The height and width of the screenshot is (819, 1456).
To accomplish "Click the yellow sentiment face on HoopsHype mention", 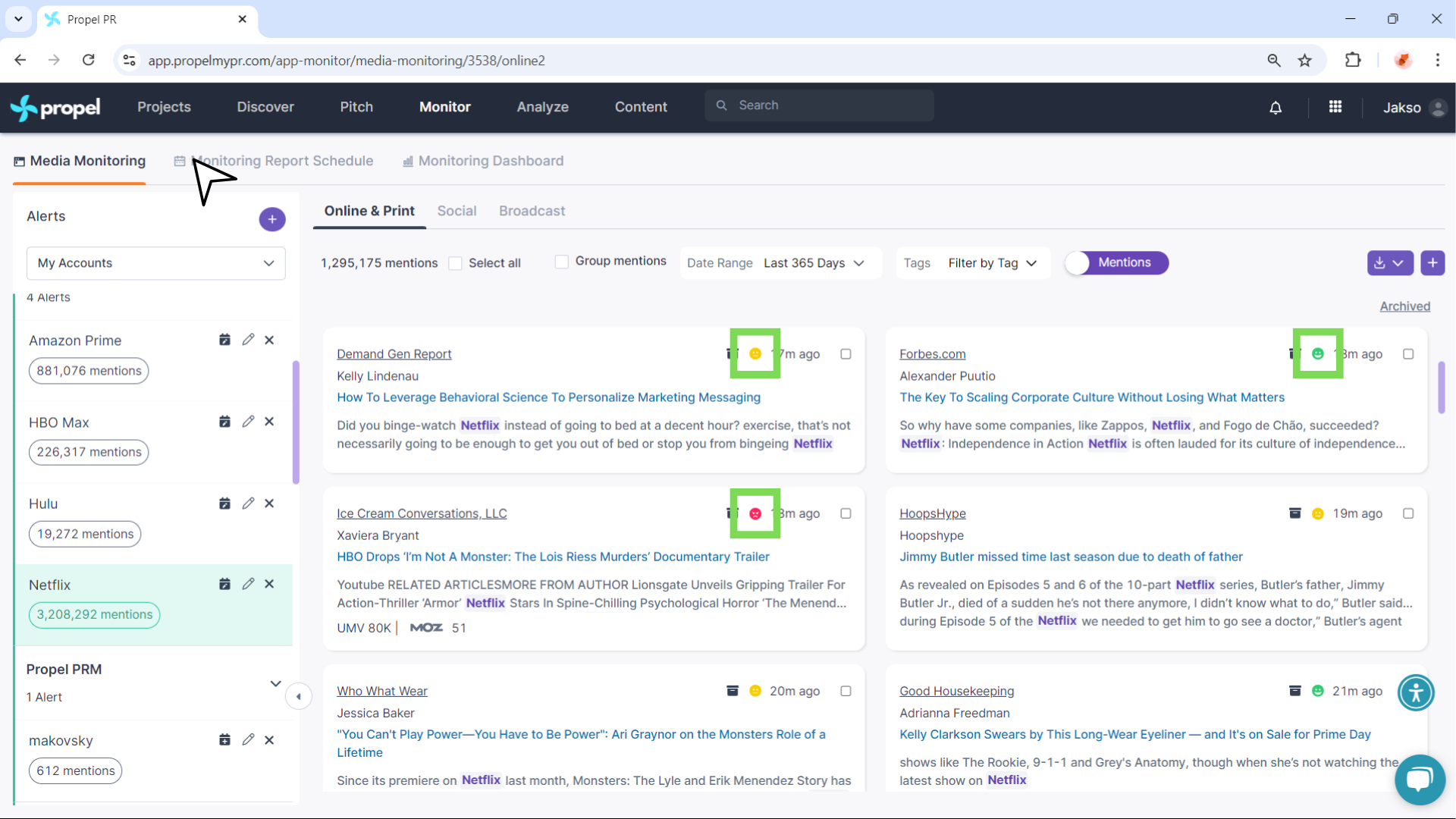I will (x=1318, y=513).
